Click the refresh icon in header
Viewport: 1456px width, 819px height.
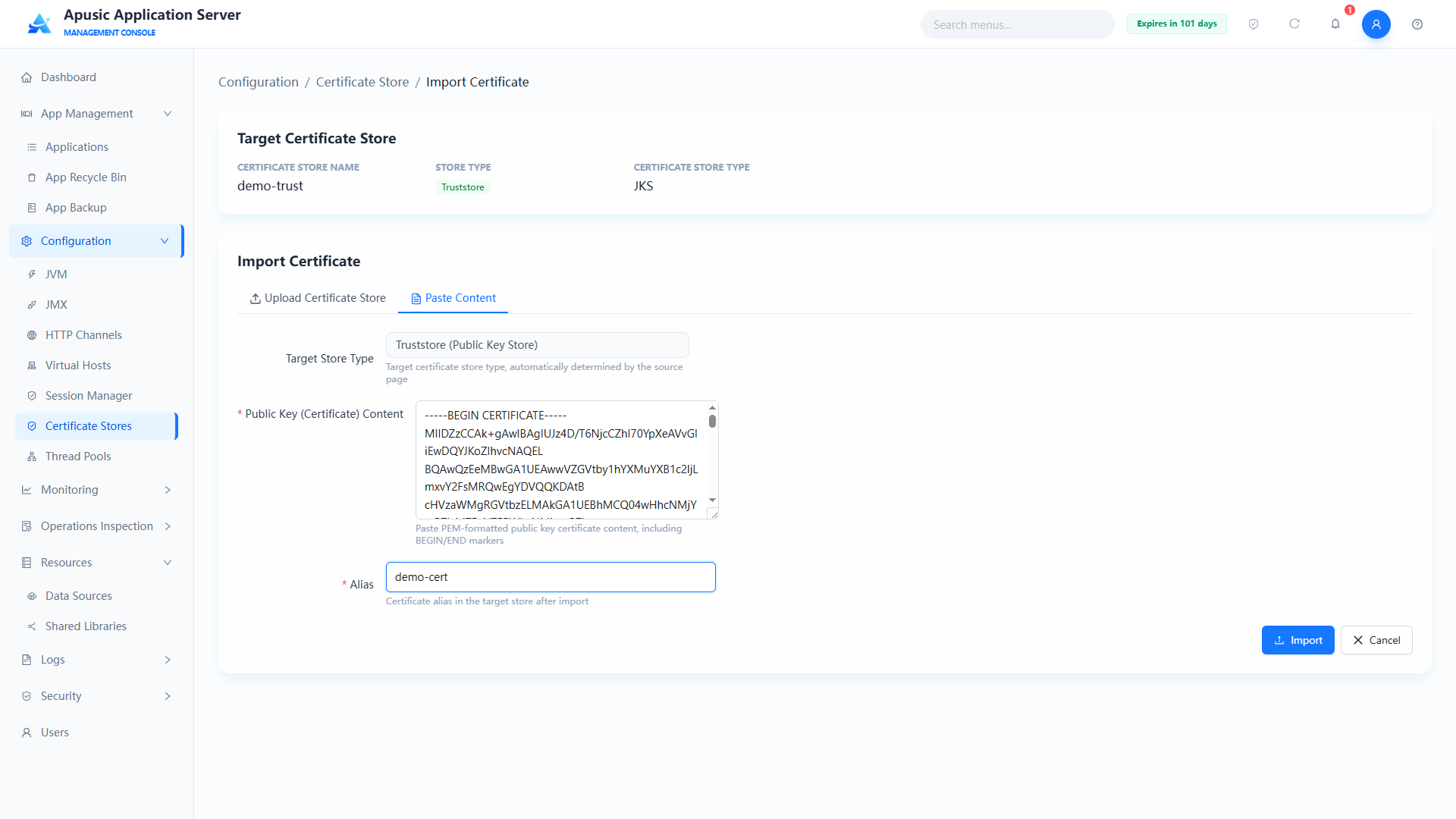click(x=1294, y=24)
